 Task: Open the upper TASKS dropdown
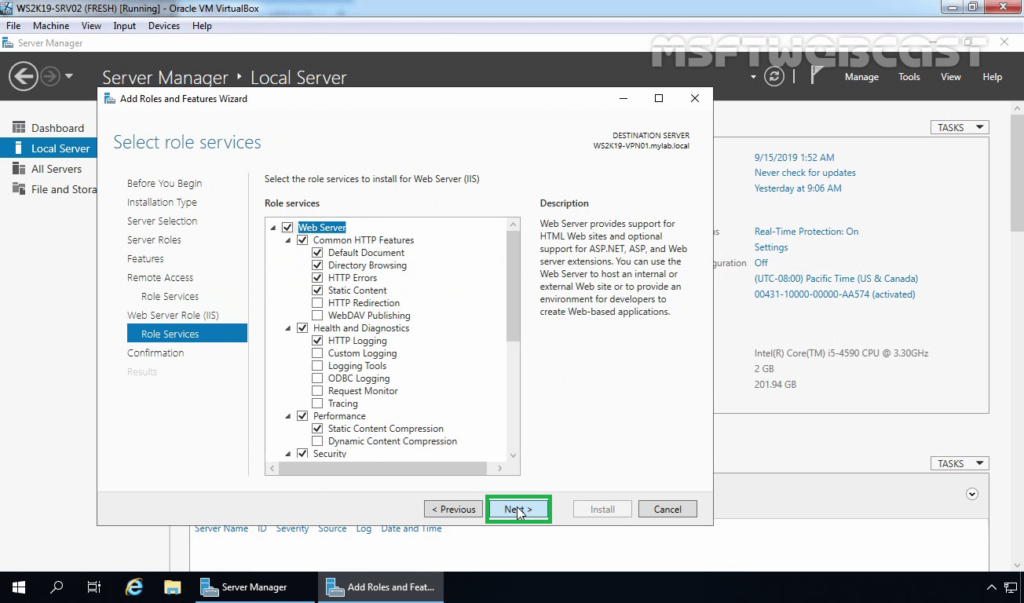pos(959,127)
